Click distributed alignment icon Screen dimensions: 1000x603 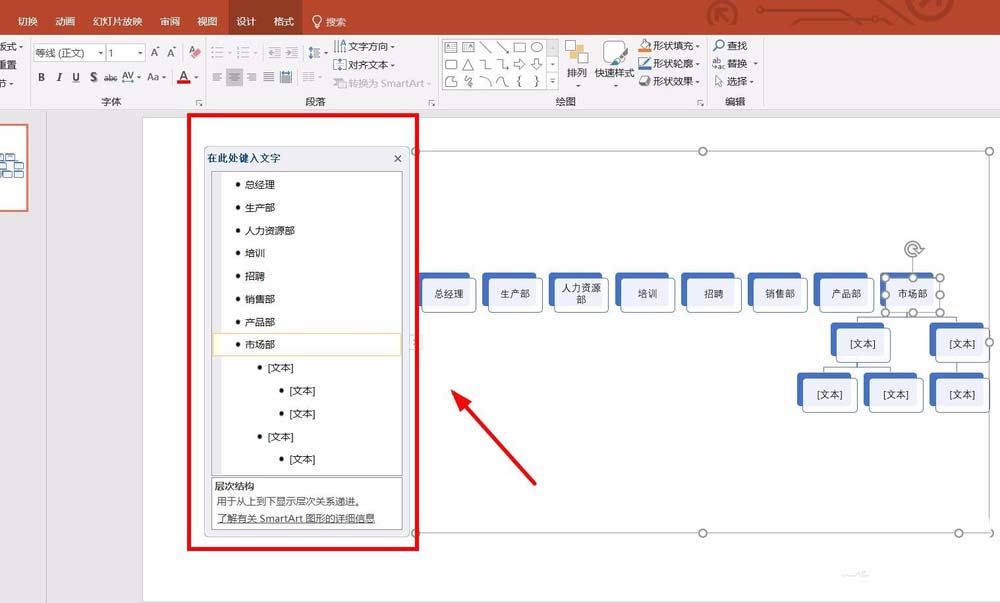pos(286,77)
